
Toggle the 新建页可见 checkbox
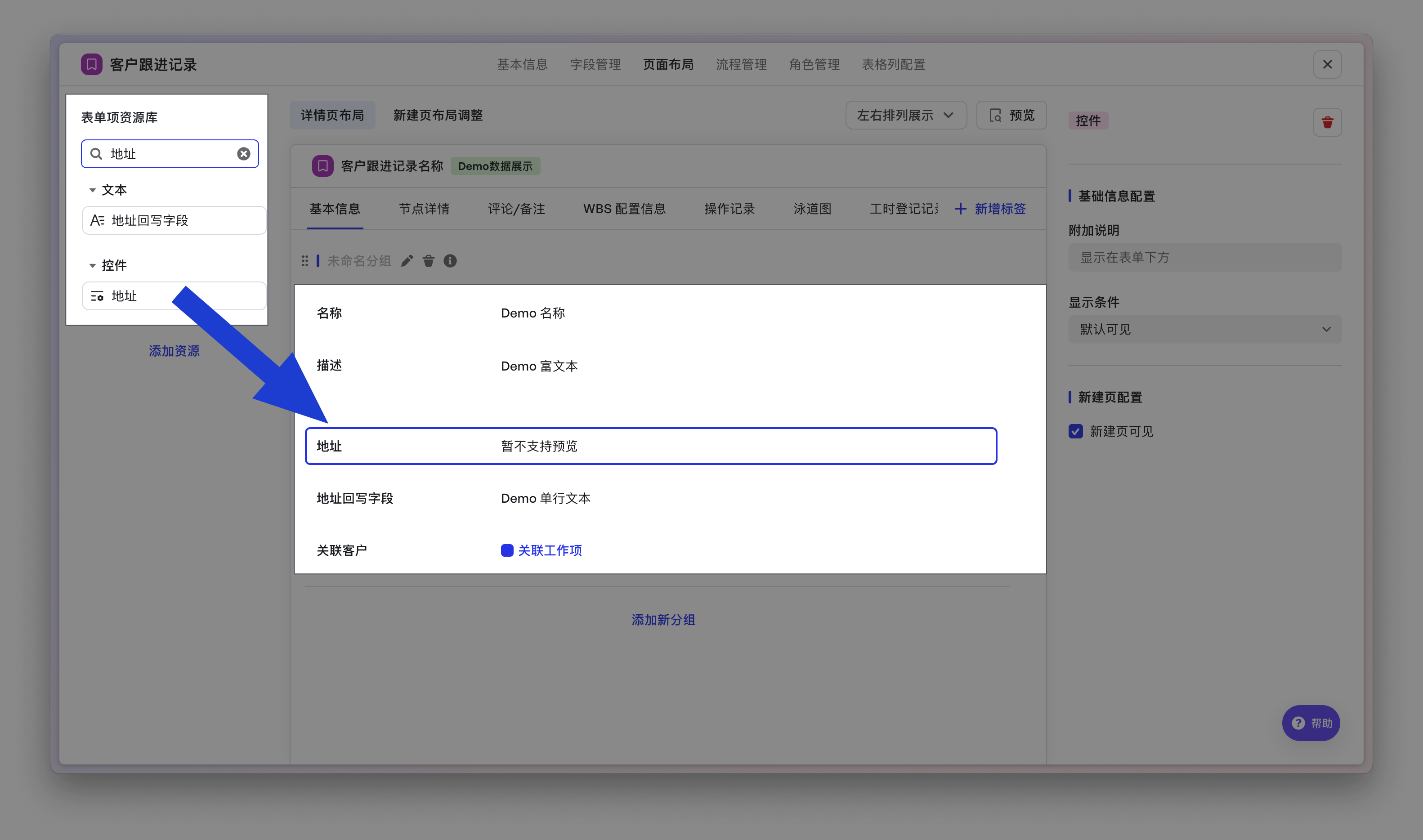coord(1075,431)
